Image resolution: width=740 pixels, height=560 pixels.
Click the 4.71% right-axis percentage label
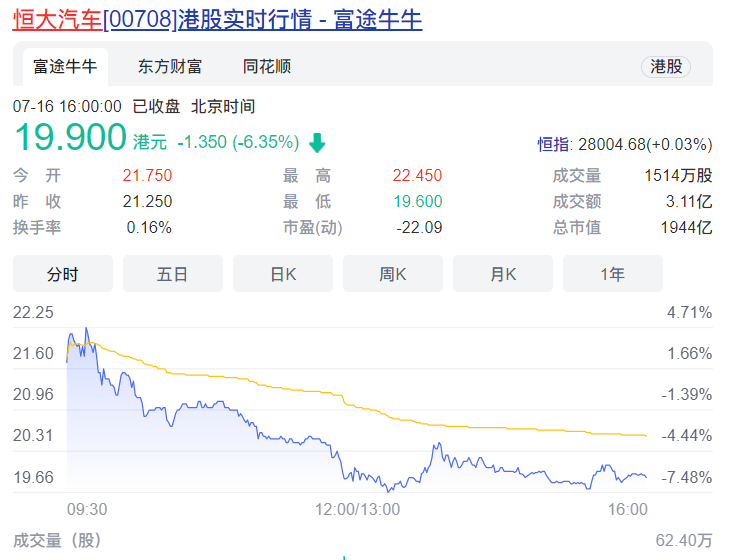[x=690, y=312]
